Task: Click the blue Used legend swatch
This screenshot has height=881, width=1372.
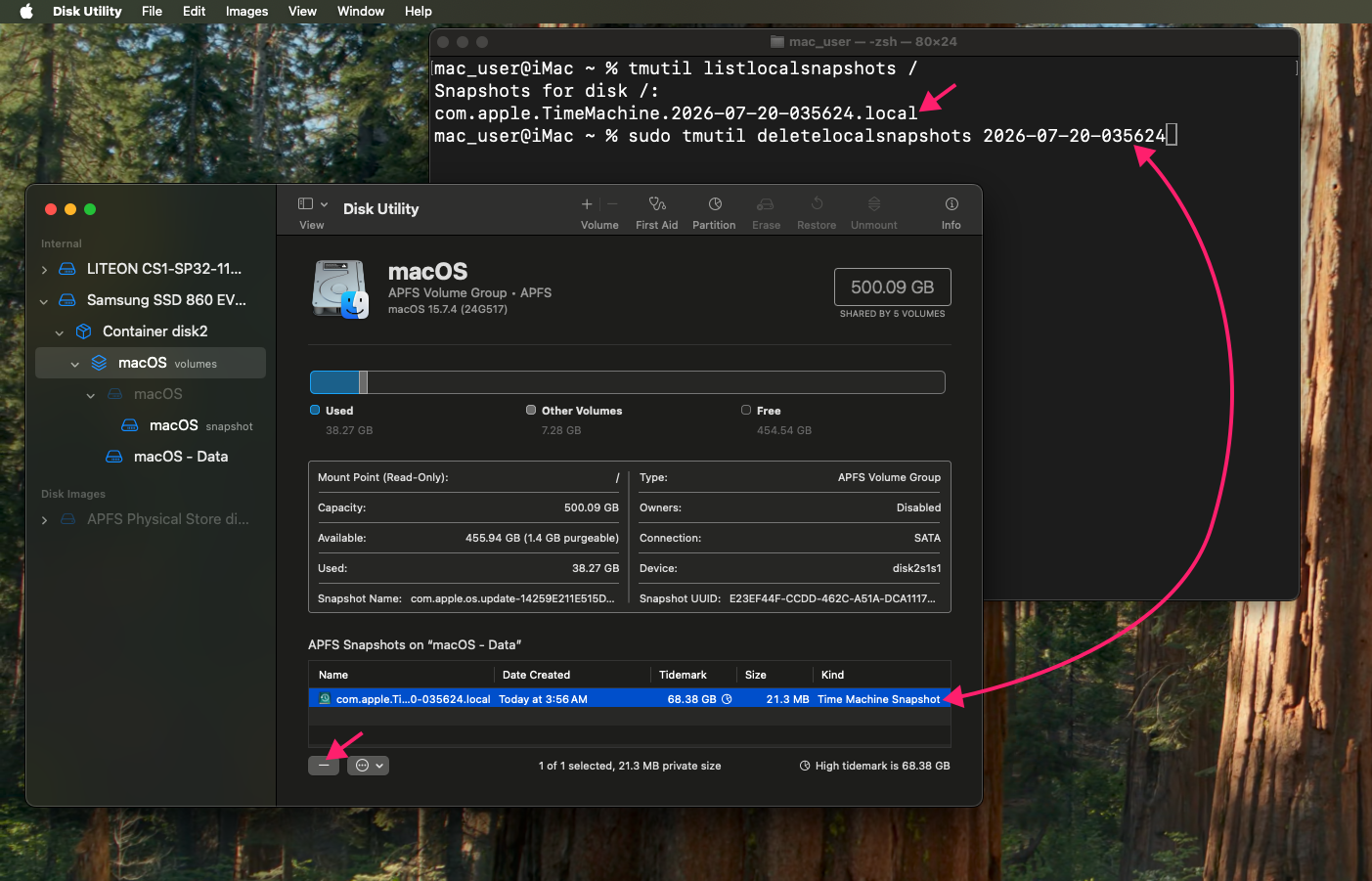Action: [315, 410]
